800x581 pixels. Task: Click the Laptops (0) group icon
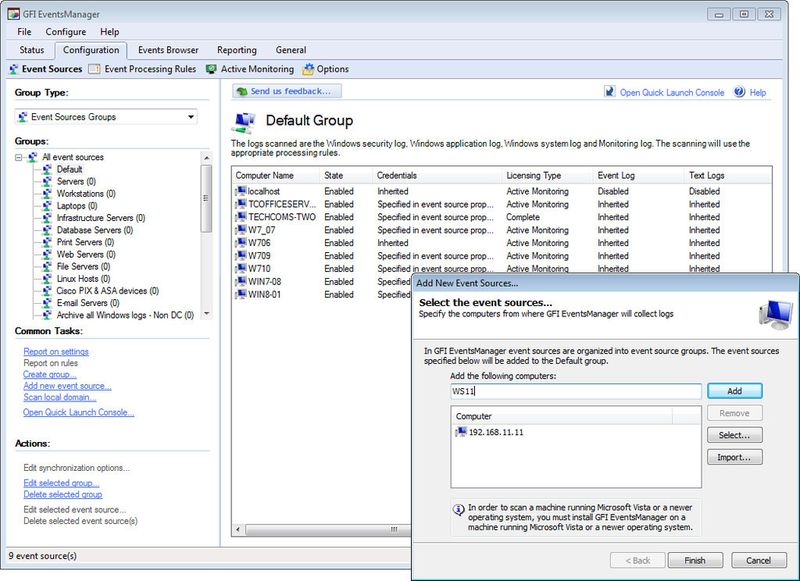point(47,206)
